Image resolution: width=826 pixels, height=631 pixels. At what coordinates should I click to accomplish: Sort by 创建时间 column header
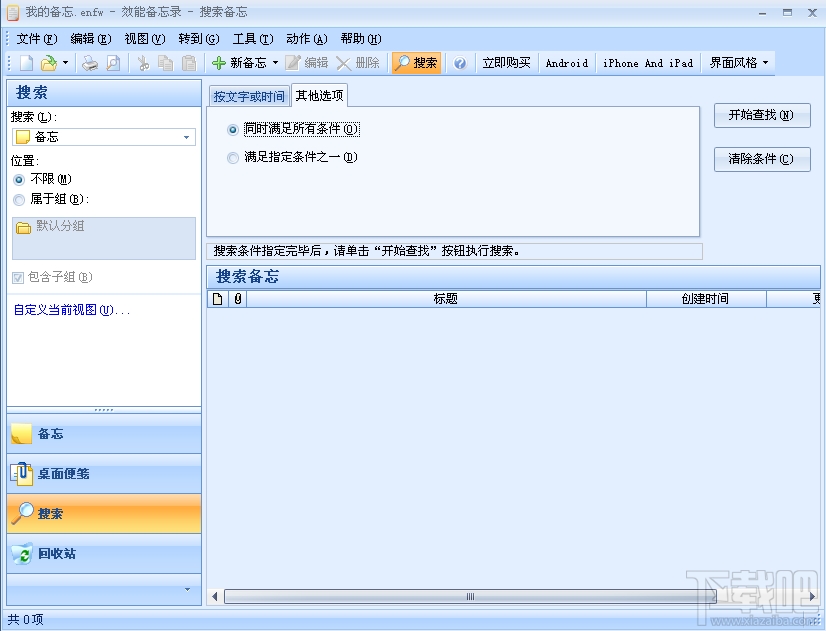click(x=705, y=299)
